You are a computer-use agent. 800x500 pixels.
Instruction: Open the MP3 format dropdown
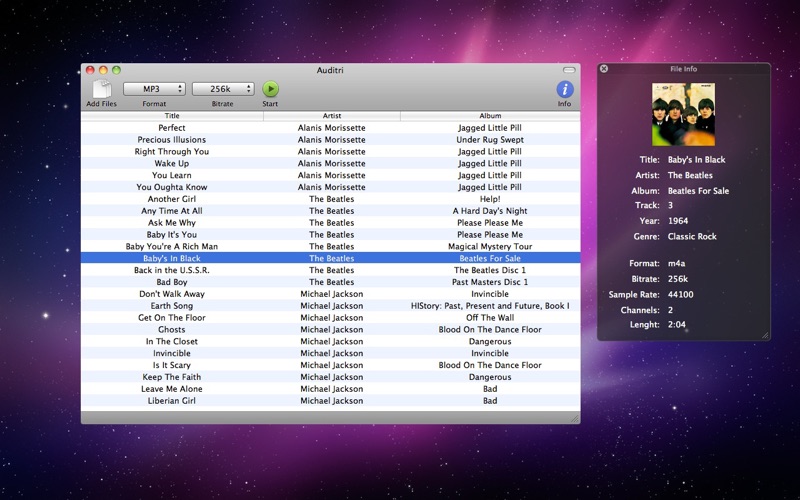point(154,89)
